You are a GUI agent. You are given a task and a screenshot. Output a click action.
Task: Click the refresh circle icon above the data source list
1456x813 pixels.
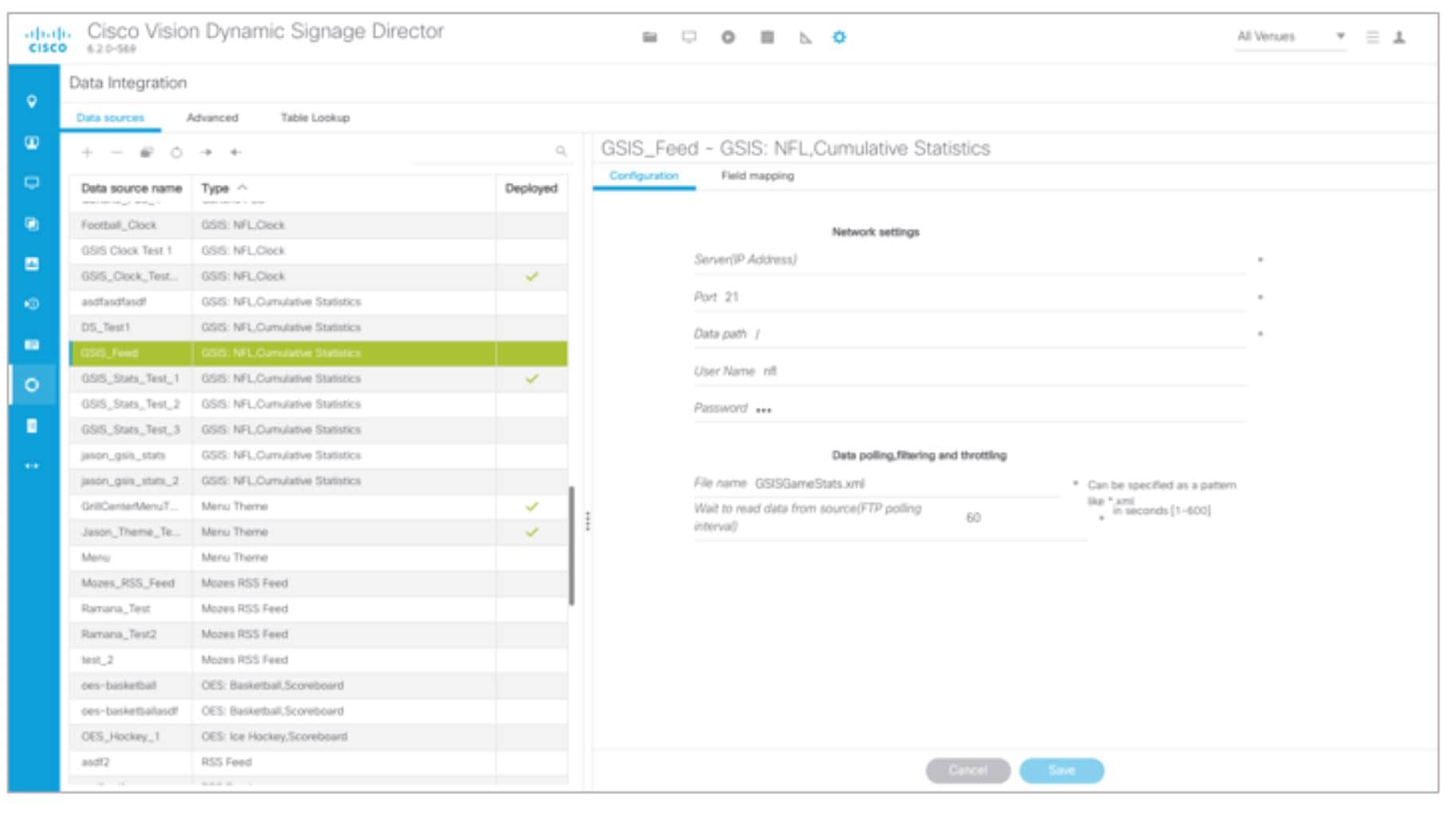tap(176, 152)
